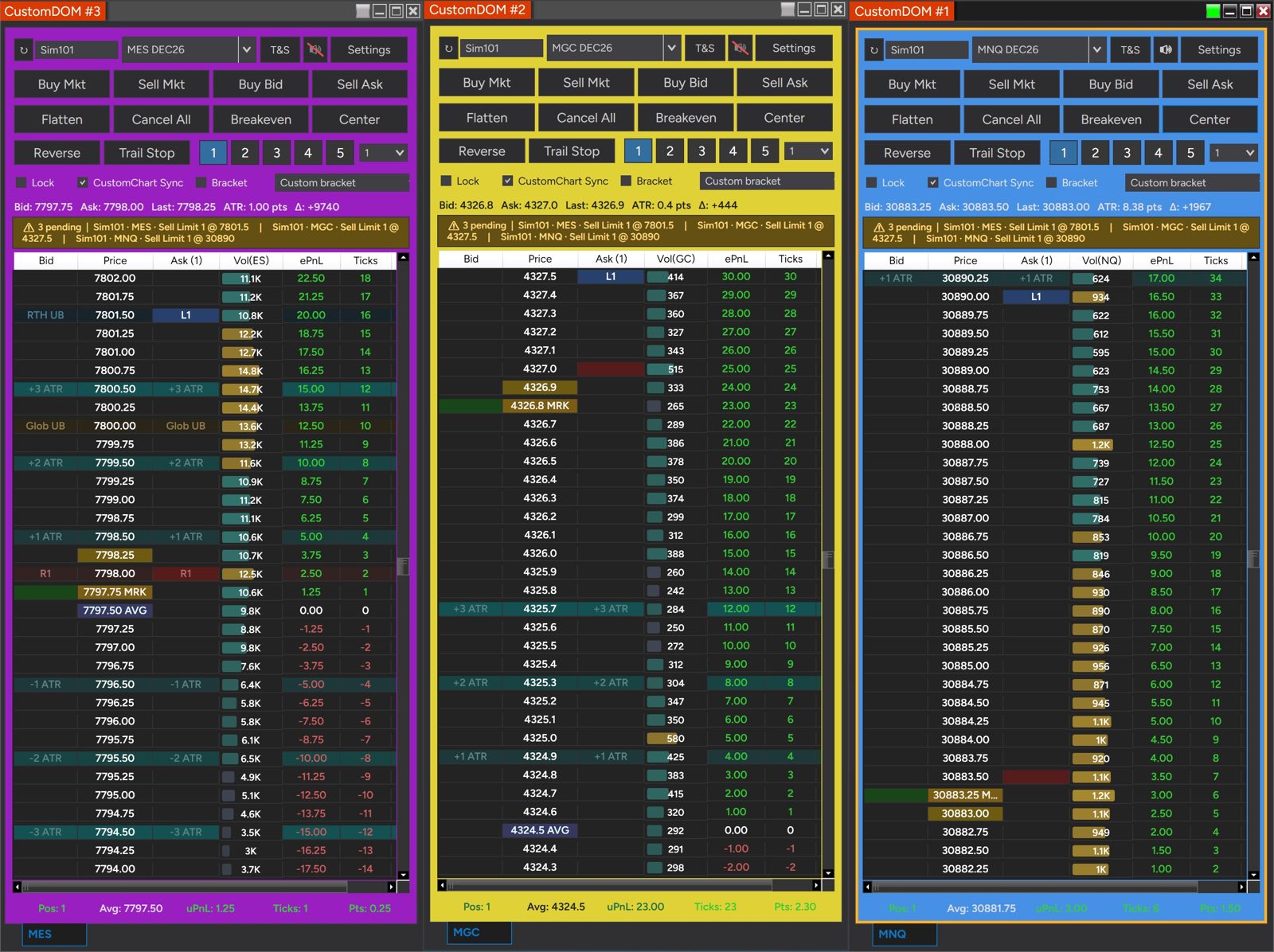Click the refresh icon in the MES DOM
The width and height of the screenshot is (1274, 952).
[x=24, y=50]
